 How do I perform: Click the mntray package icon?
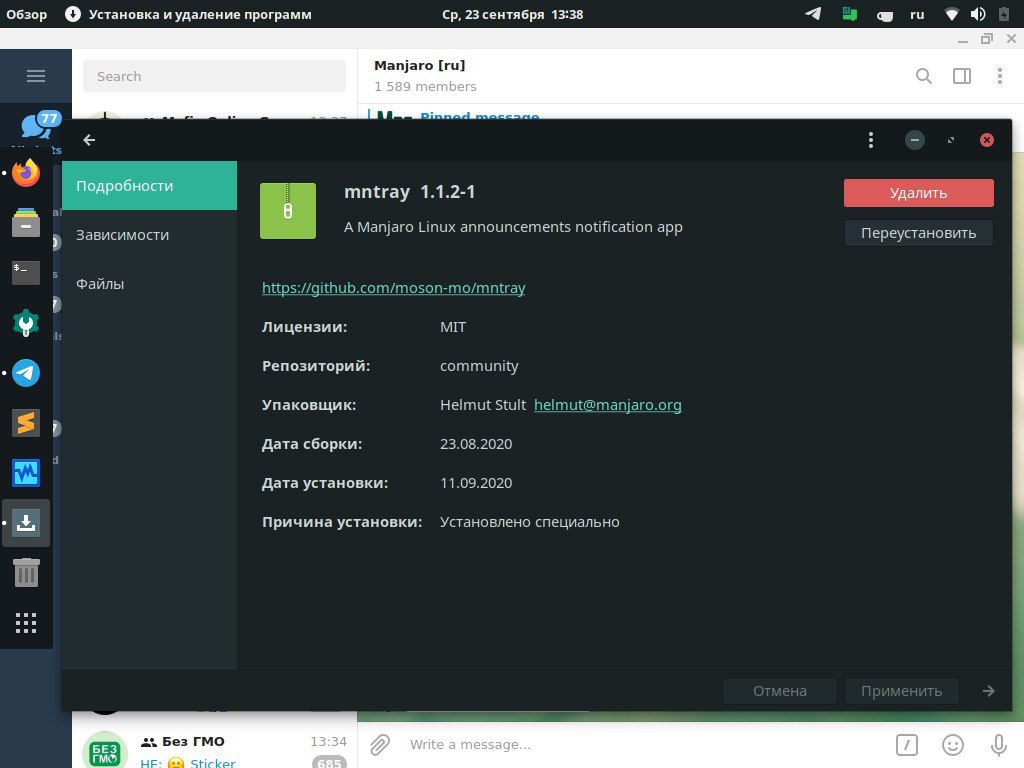pyautogui.click(x=288, y=211)
